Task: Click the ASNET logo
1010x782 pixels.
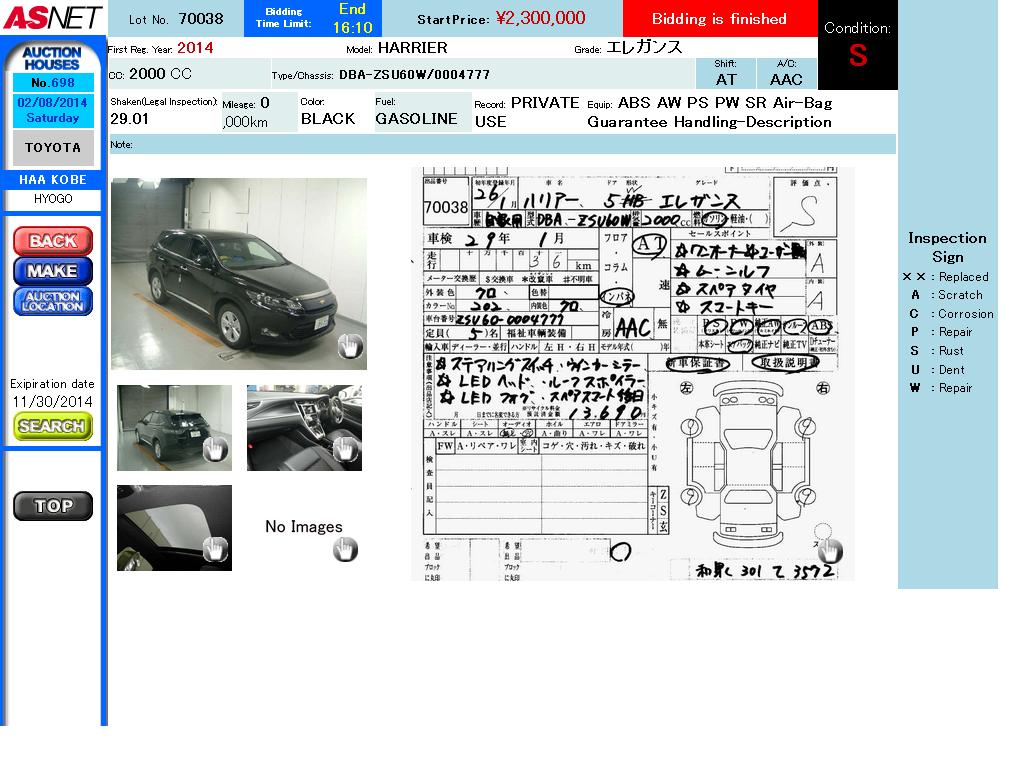Action: [x=52, y=17]
